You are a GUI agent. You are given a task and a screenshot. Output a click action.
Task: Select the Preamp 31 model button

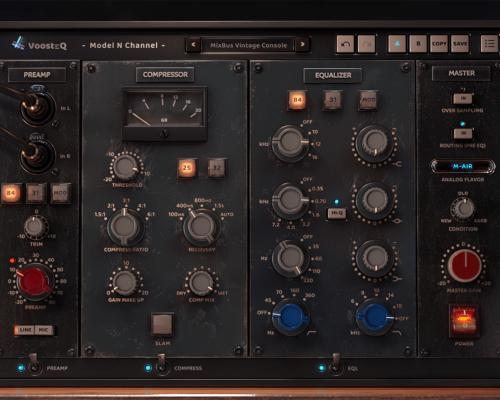tap(35, 193)
